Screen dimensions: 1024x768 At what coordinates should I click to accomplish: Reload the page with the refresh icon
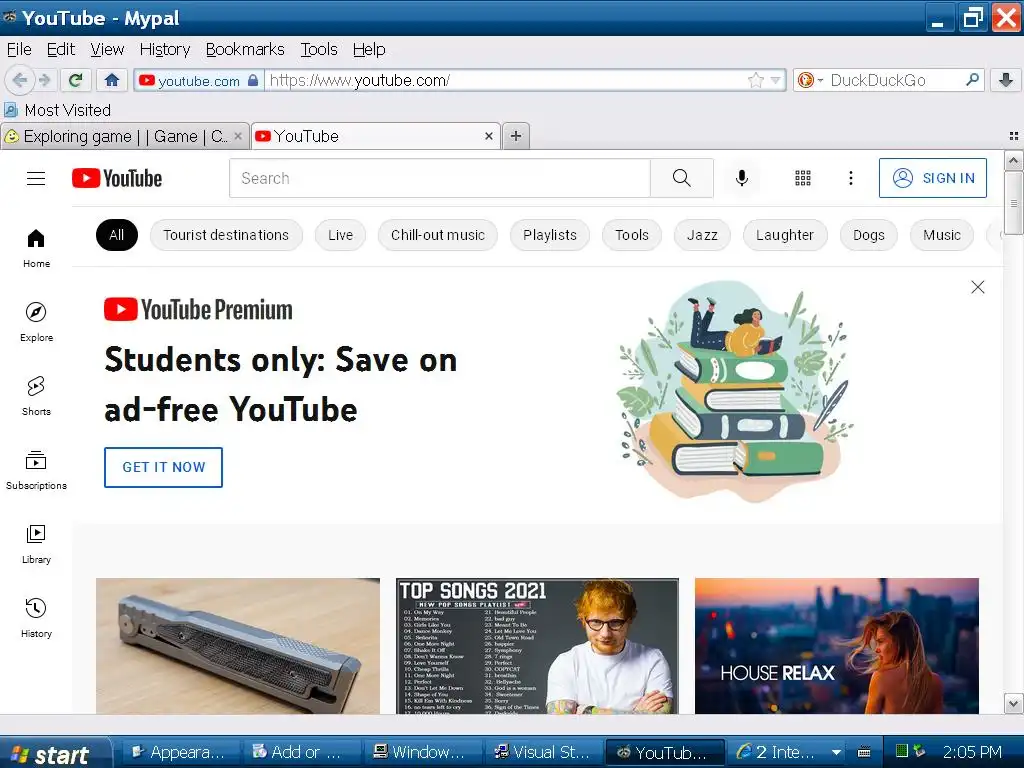[x=76, y=80]
